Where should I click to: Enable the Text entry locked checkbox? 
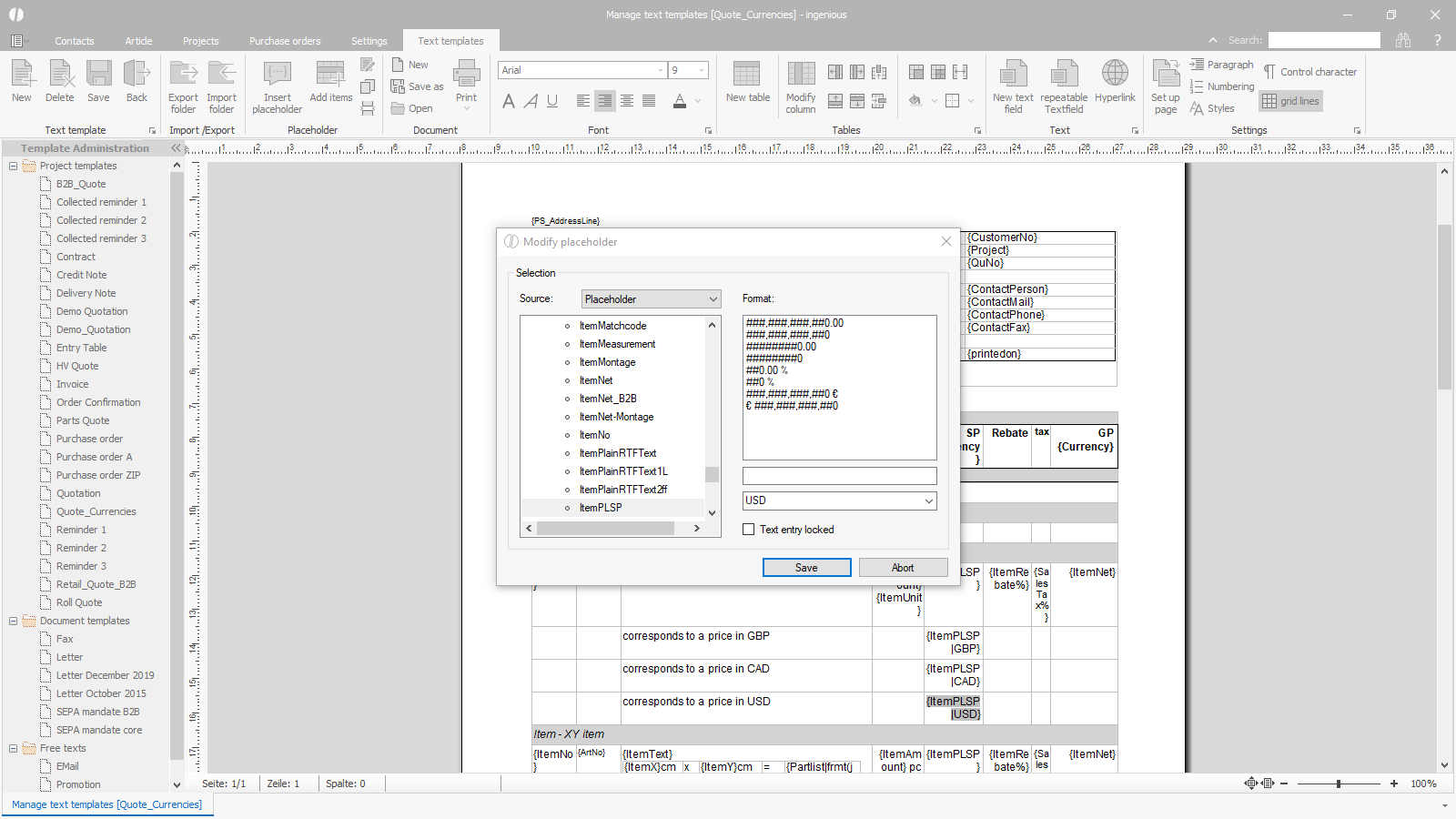coord(749,530)
